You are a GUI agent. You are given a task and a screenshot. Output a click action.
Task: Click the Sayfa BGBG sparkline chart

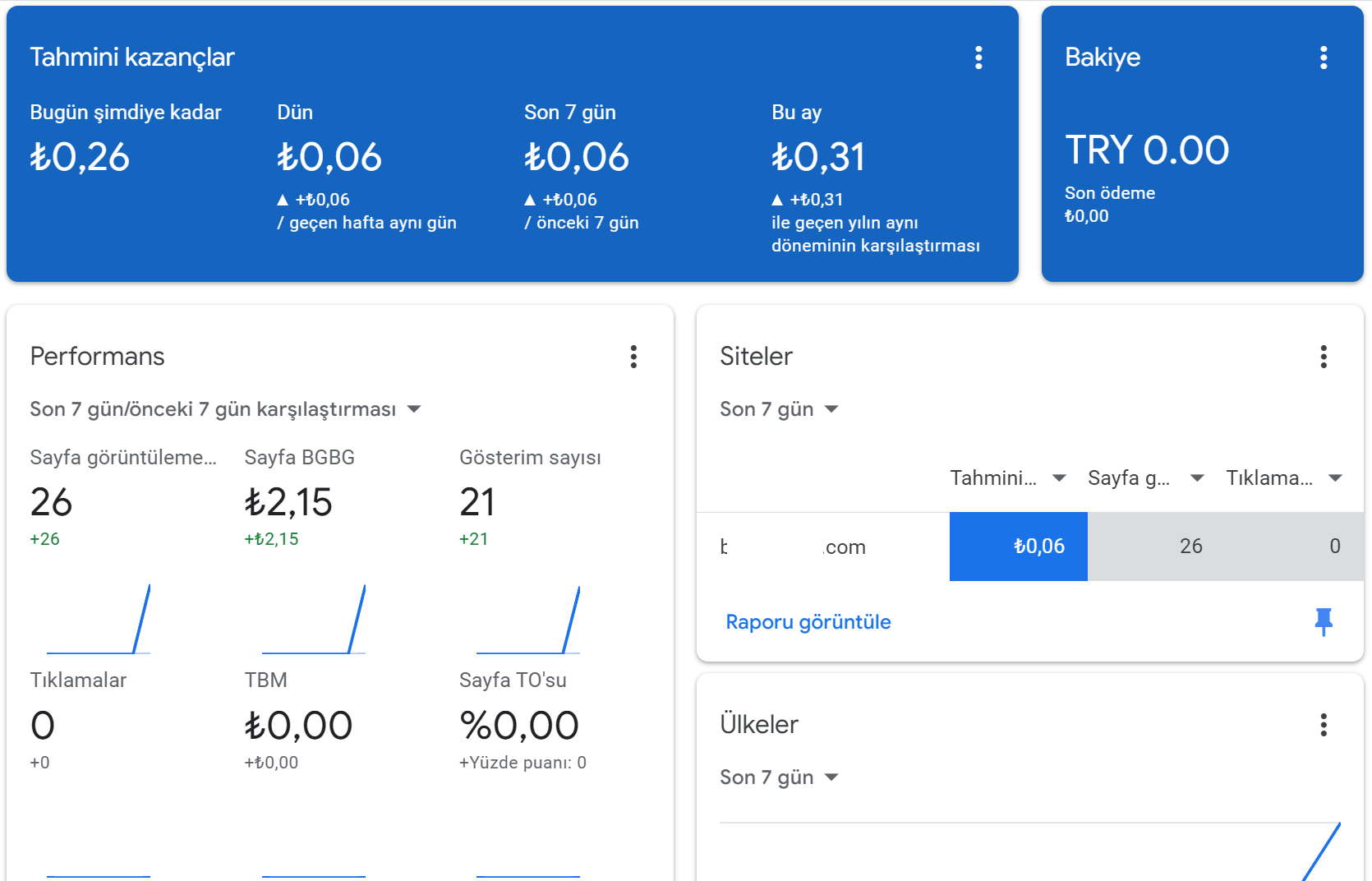(x=313, y=619)
